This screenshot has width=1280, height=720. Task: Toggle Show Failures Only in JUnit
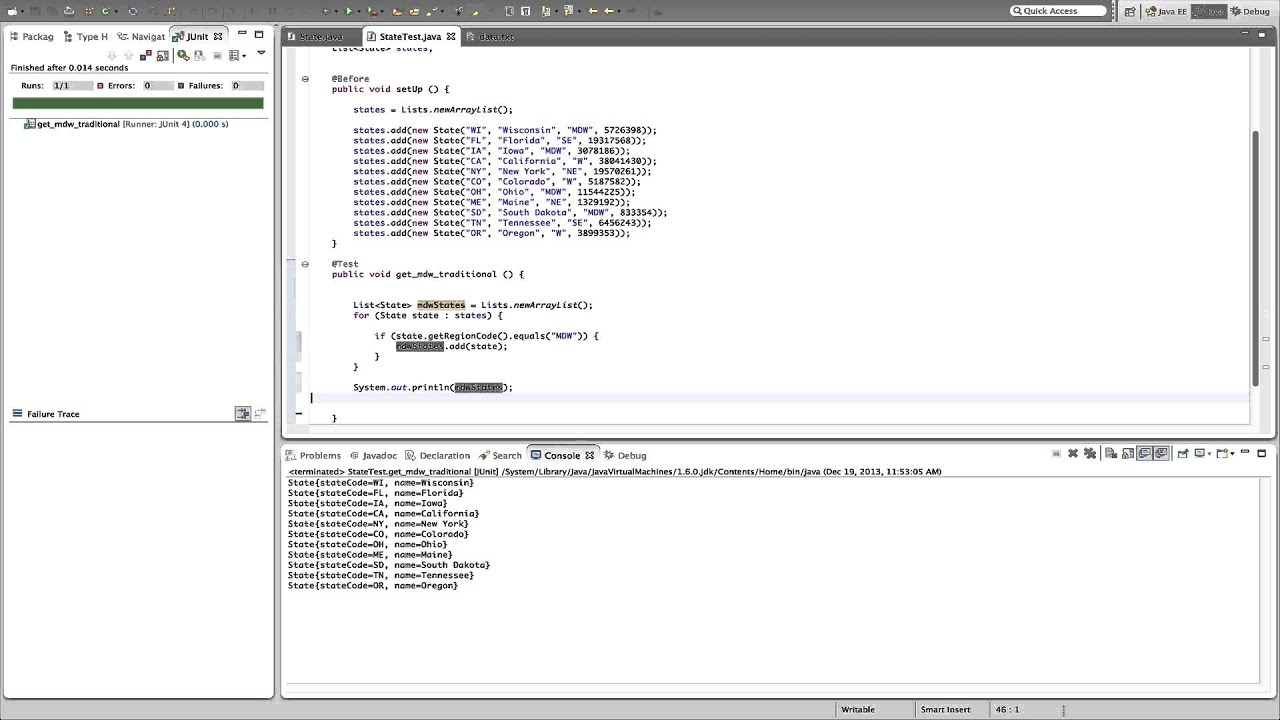(x=146, y=55)
